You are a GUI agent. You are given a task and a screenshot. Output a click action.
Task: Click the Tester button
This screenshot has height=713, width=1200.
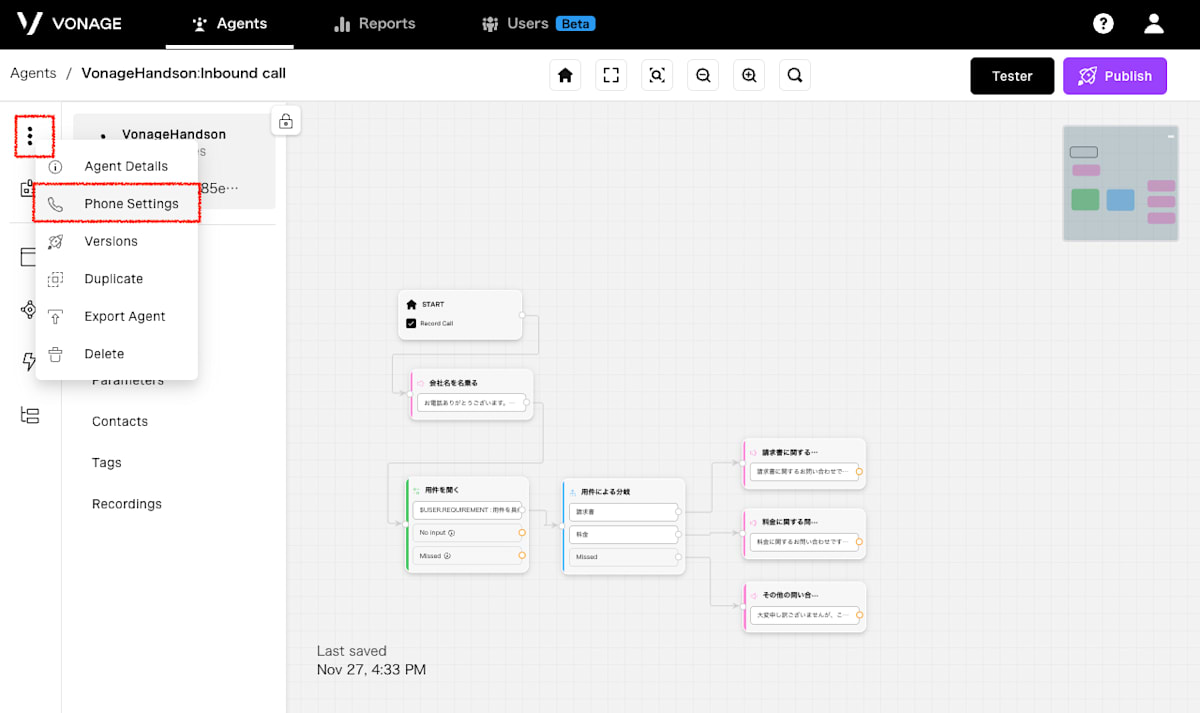pos(1012,76)
